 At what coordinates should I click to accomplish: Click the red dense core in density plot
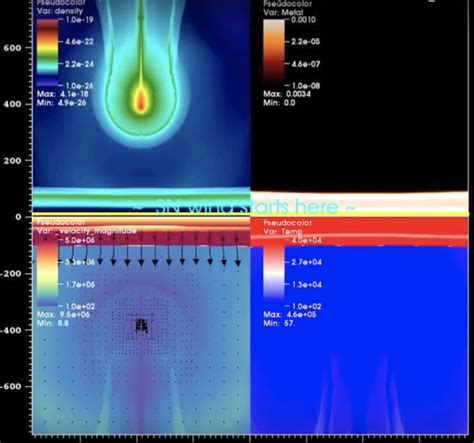[x=141, y=100]
